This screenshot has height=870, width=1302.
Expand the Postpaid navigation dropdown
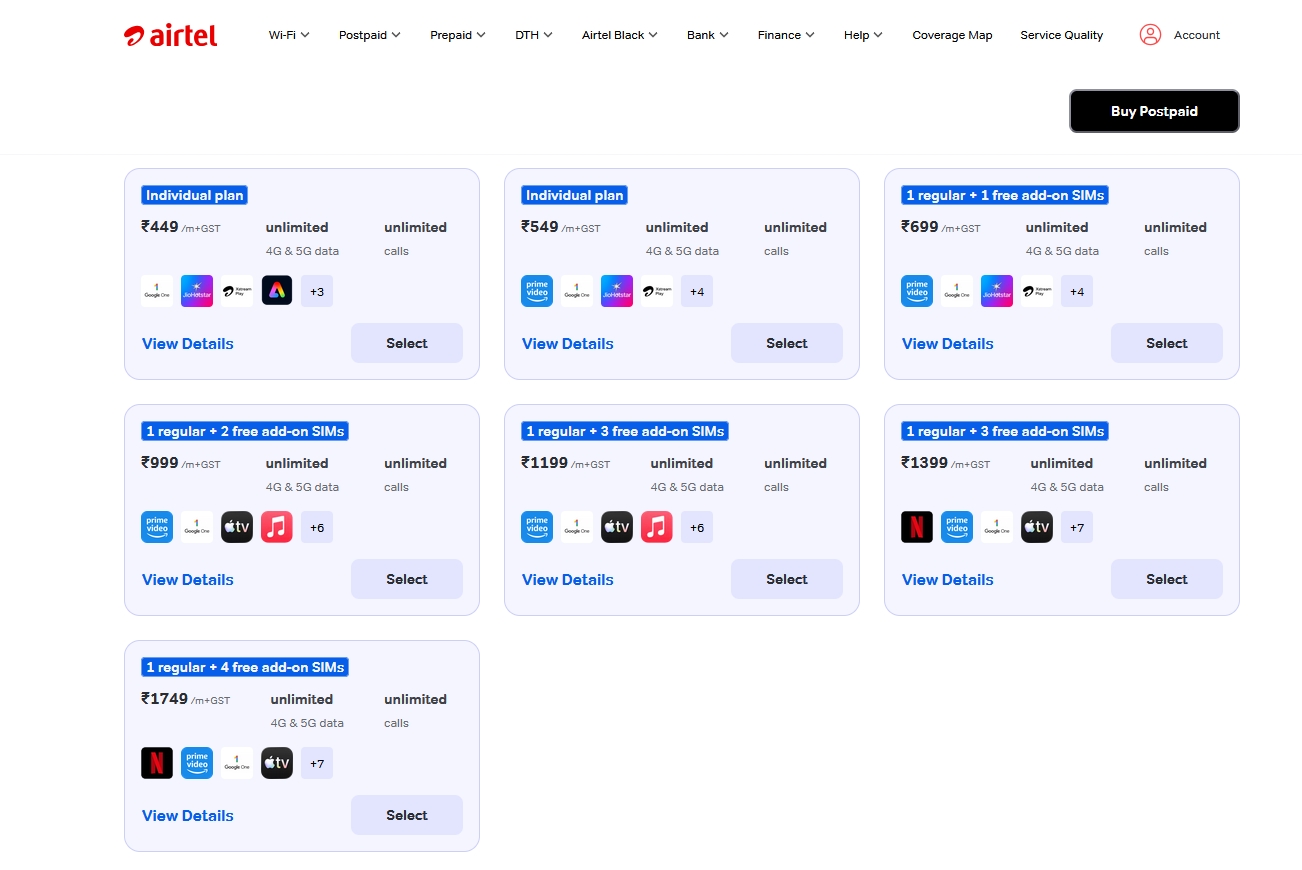coord(370,35)
